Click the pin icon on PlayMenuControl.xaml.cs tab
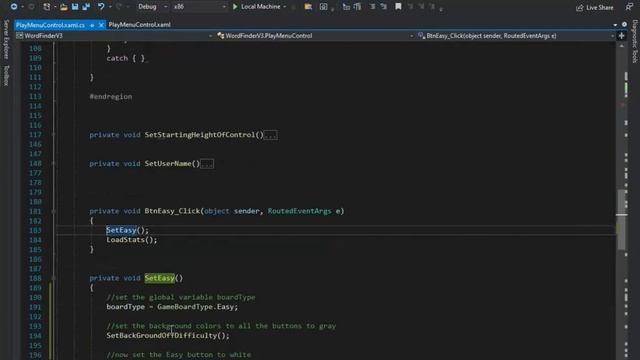This screenshot has width=640, height=360. click(x=92, y=25)
